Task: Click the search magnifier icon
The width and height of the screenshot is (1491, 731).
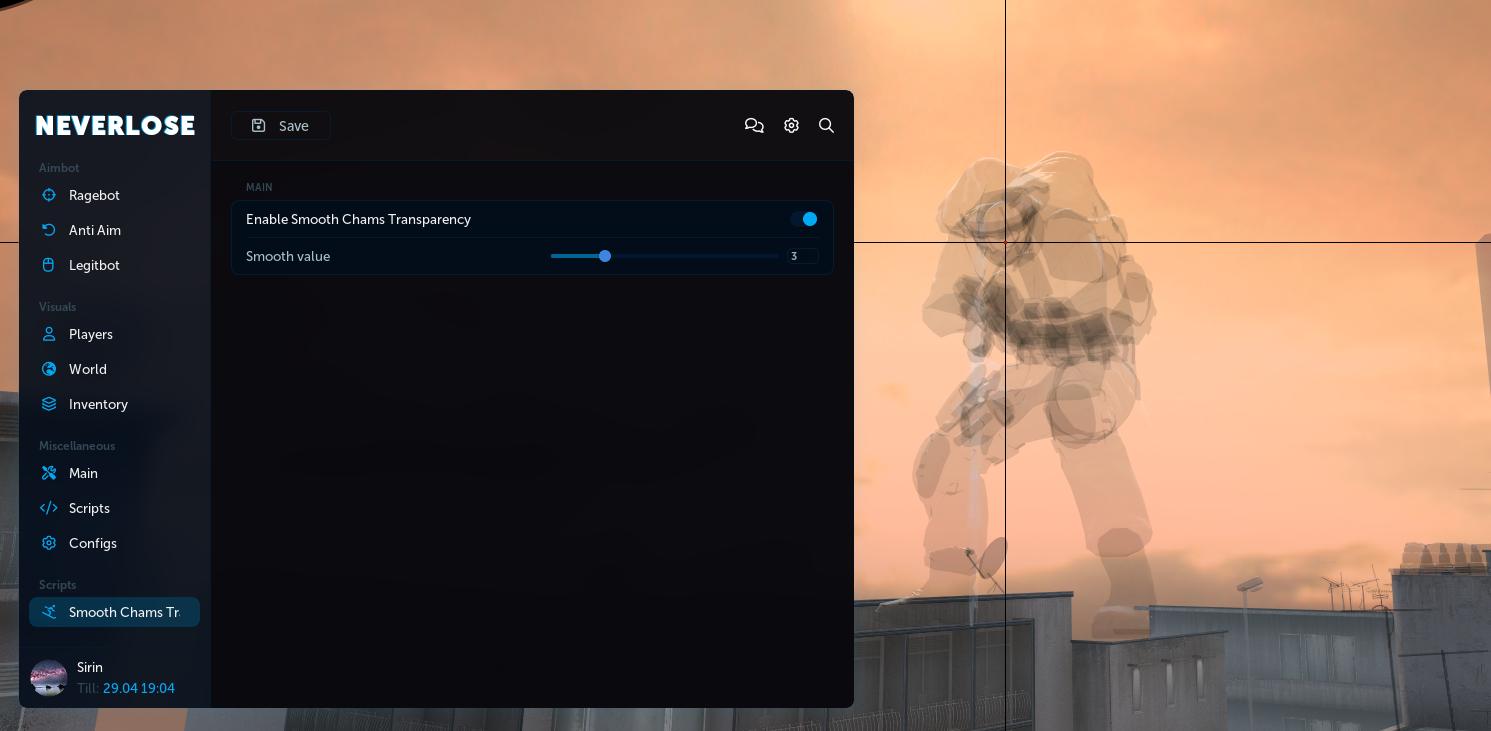Action: (826, 125)
